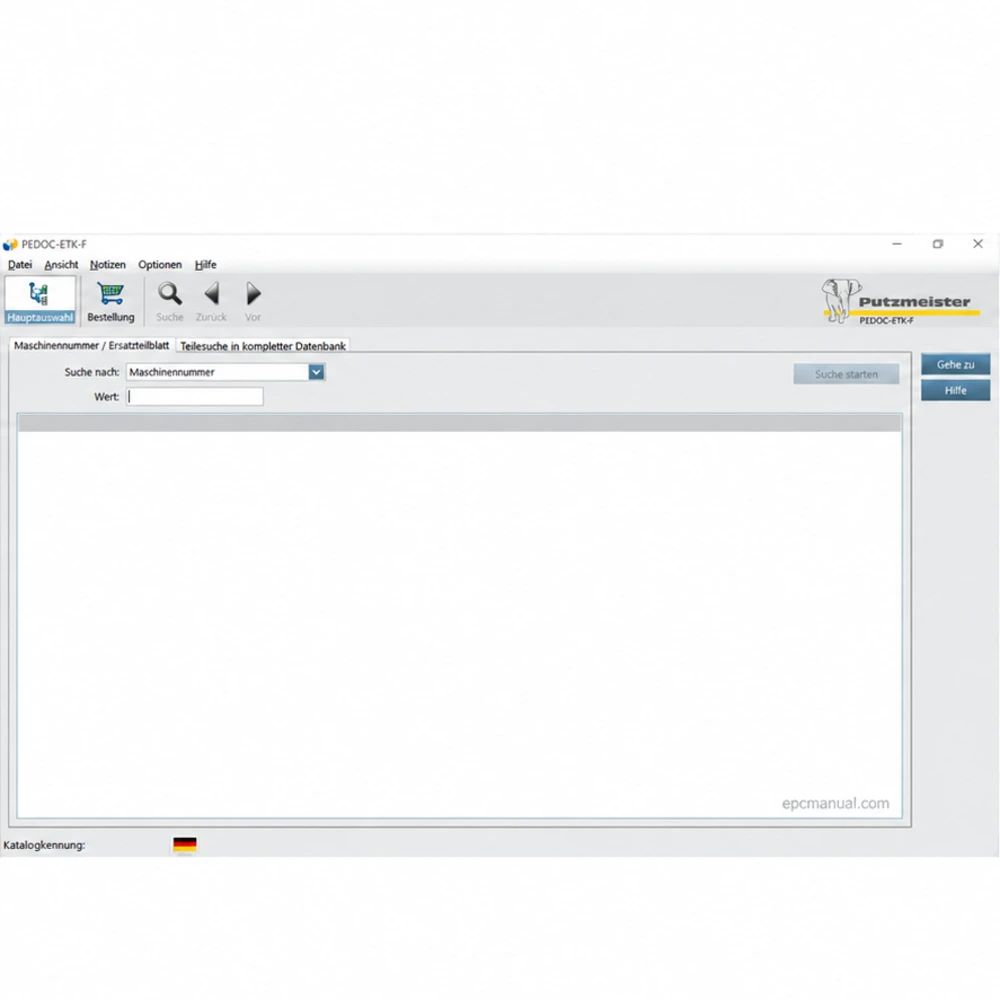The width and height of the screenshot is (1000, 1000).
Task: Click the gray results table header
Action: click(459, 423)
